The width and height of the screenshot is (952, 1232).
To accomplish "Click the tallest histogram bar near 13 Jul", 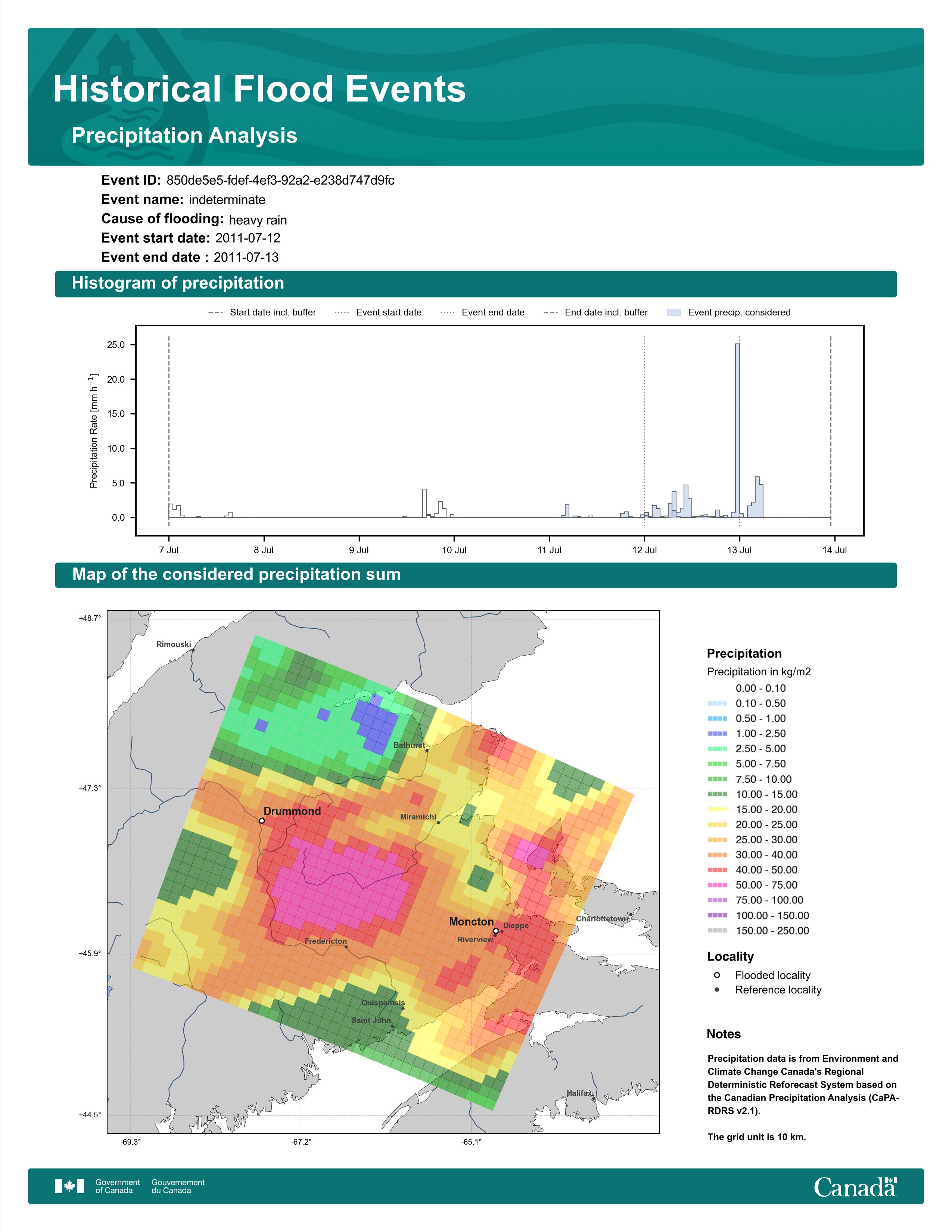I will coord(737,430).
